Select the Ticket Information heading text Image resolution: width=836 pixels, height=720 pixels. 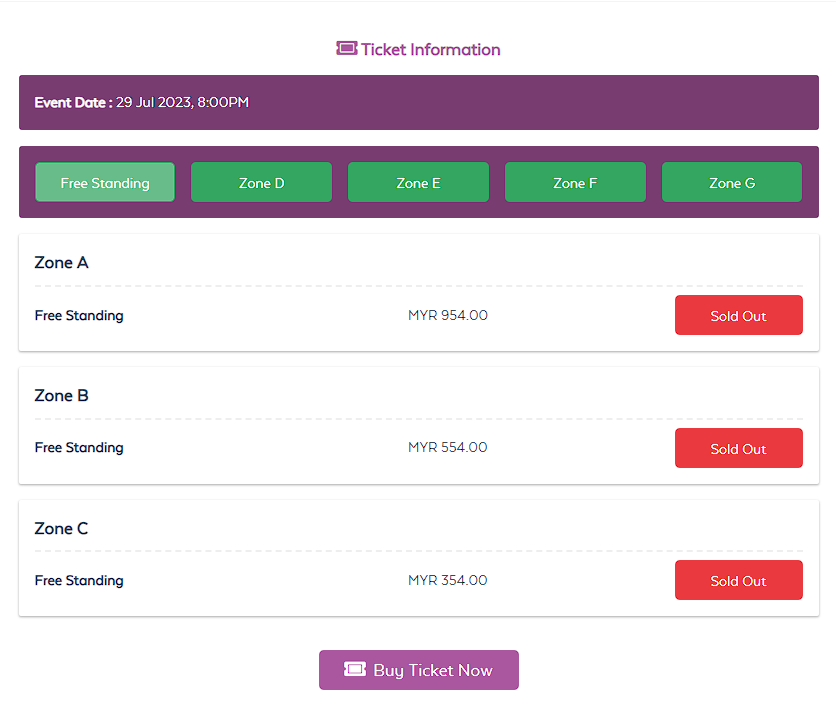(x=431, y=50)
